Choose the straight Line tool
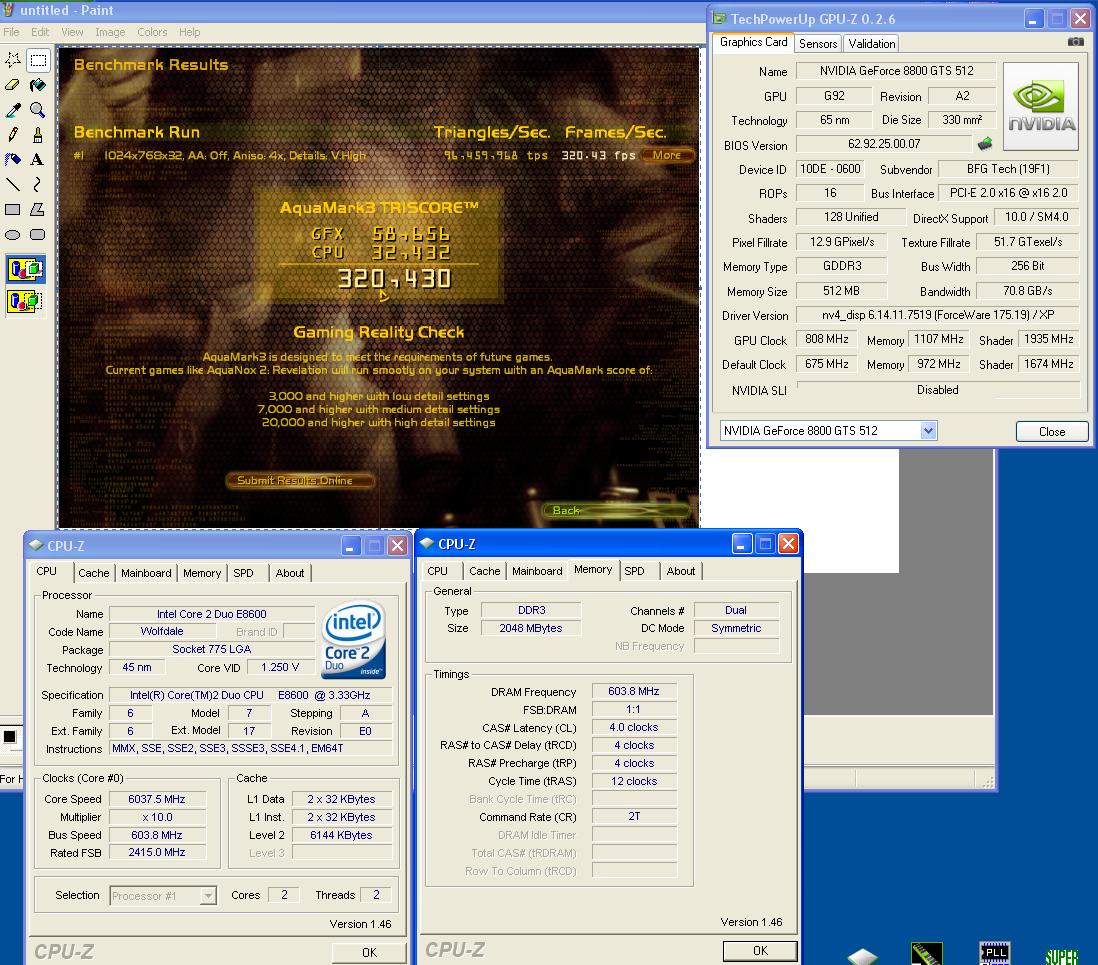This screenshot has height=965, width=1098. coord(13,184)
